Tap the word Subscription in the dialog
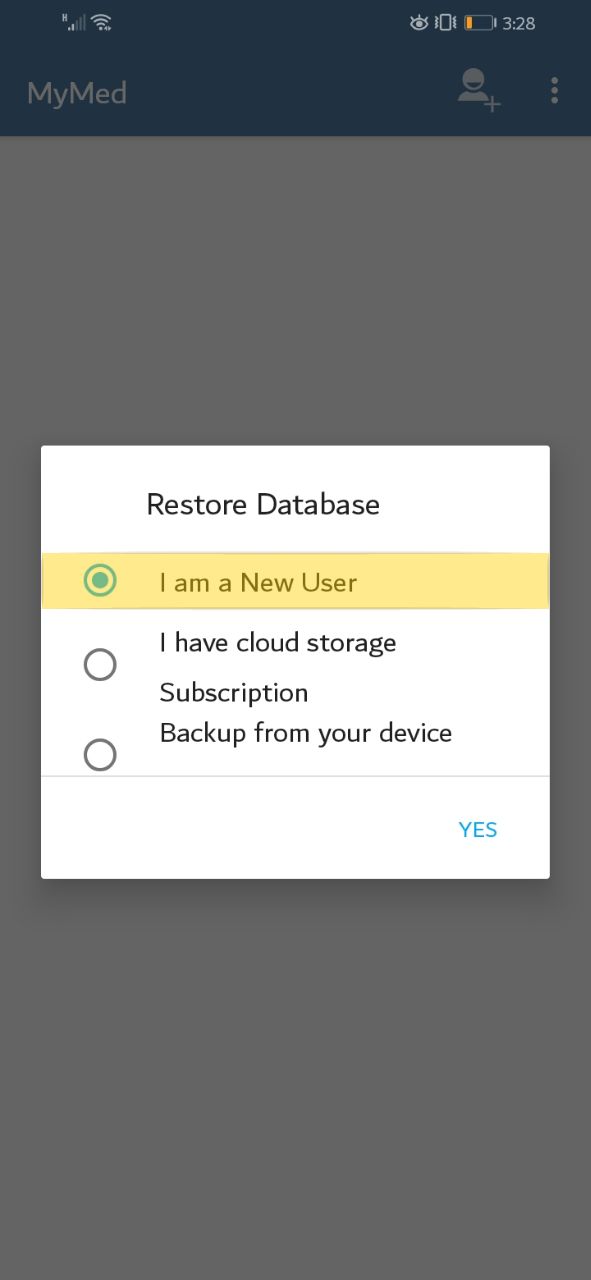Viewport: 591px width, 1280px height. click(234, 693)
